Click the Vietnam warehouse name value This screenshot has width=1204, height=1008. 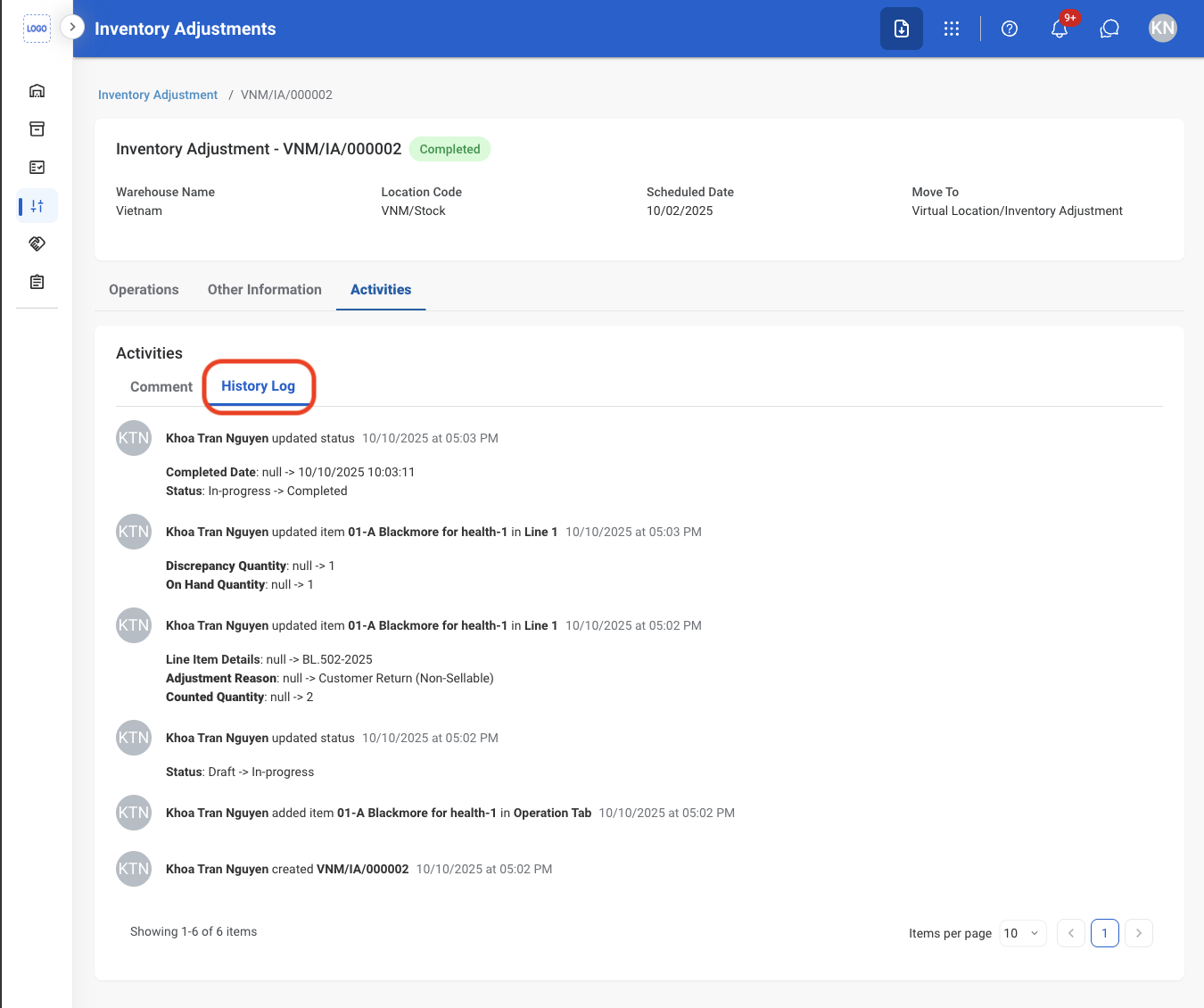(139, 211)
